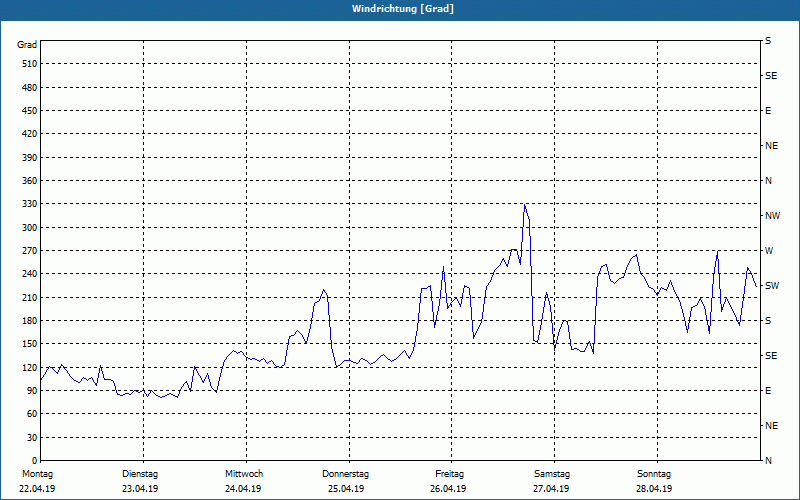
Task: Select the W compass label
Action: click(769, 251)
